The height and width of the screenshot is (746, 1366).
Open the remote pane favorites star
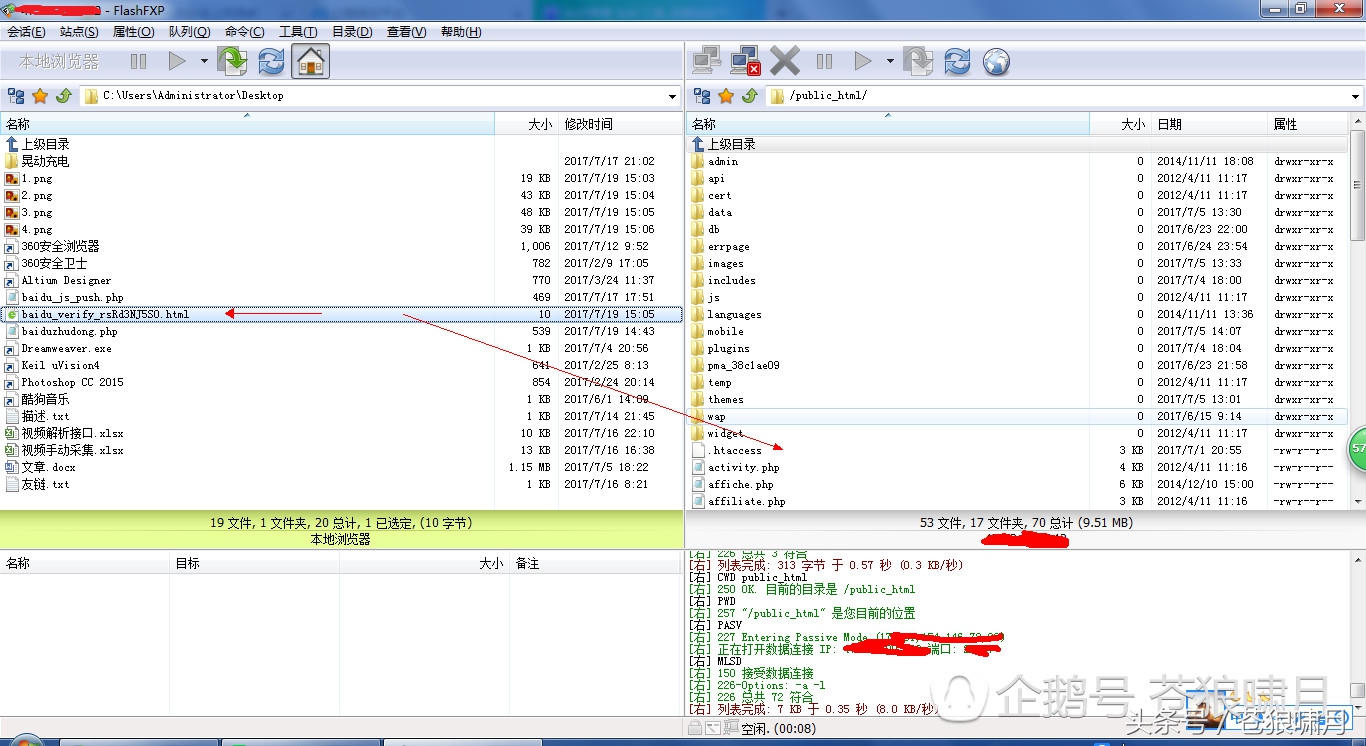pyautogui.click(x=726, y=96)
